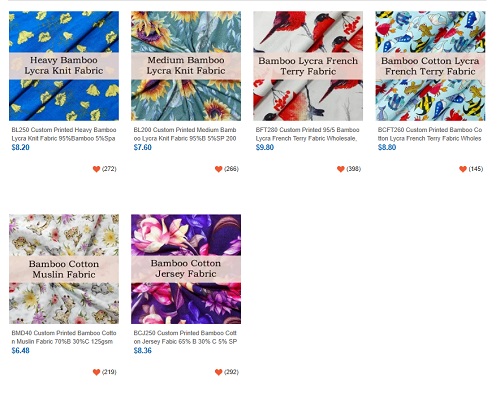Open BCFT260 Custom Printed Bamboo Cotton link
Viewport: 500px width, 417px height.
(430, 134)
